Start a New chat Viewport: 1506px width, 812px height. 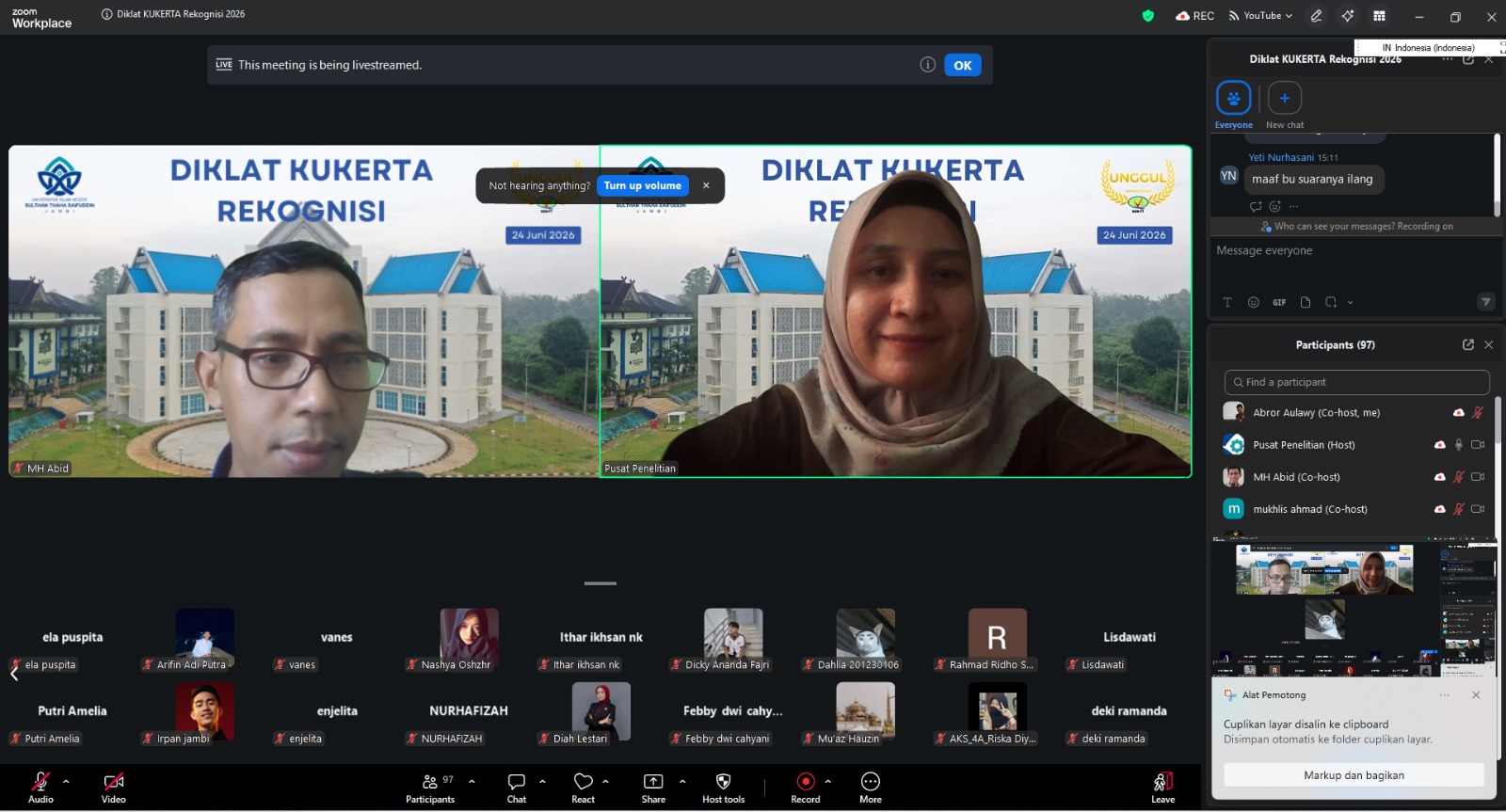tap(1285, 104)
